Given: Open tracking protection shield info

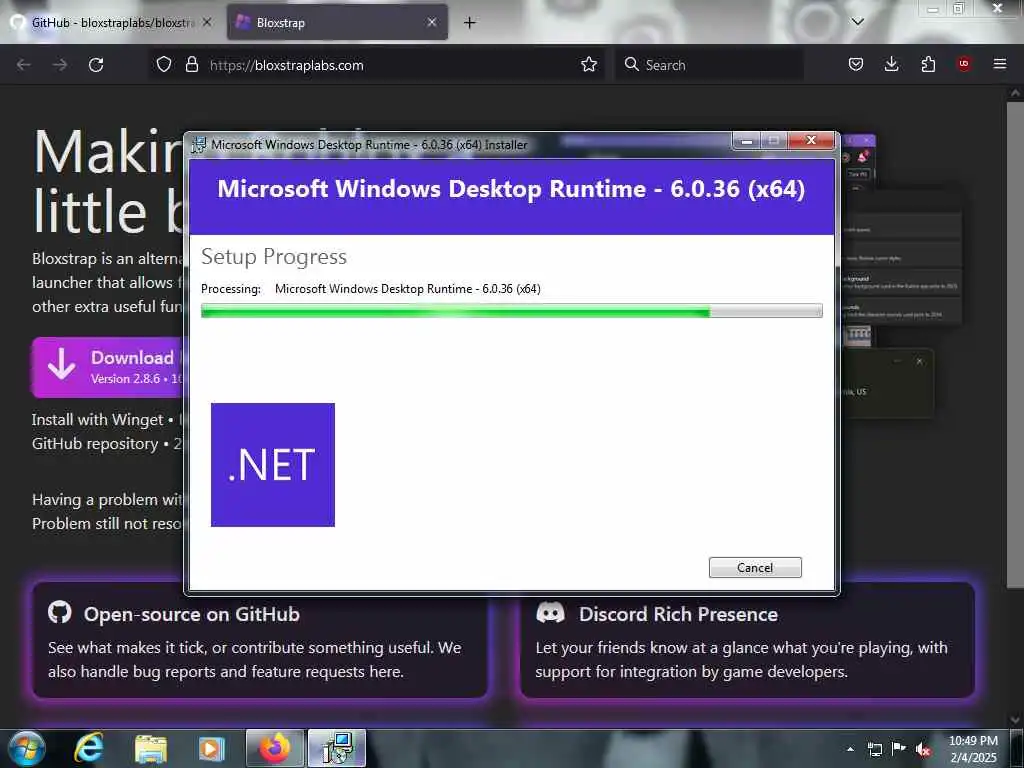Looking at the screenshot, I should pos(164,65).
